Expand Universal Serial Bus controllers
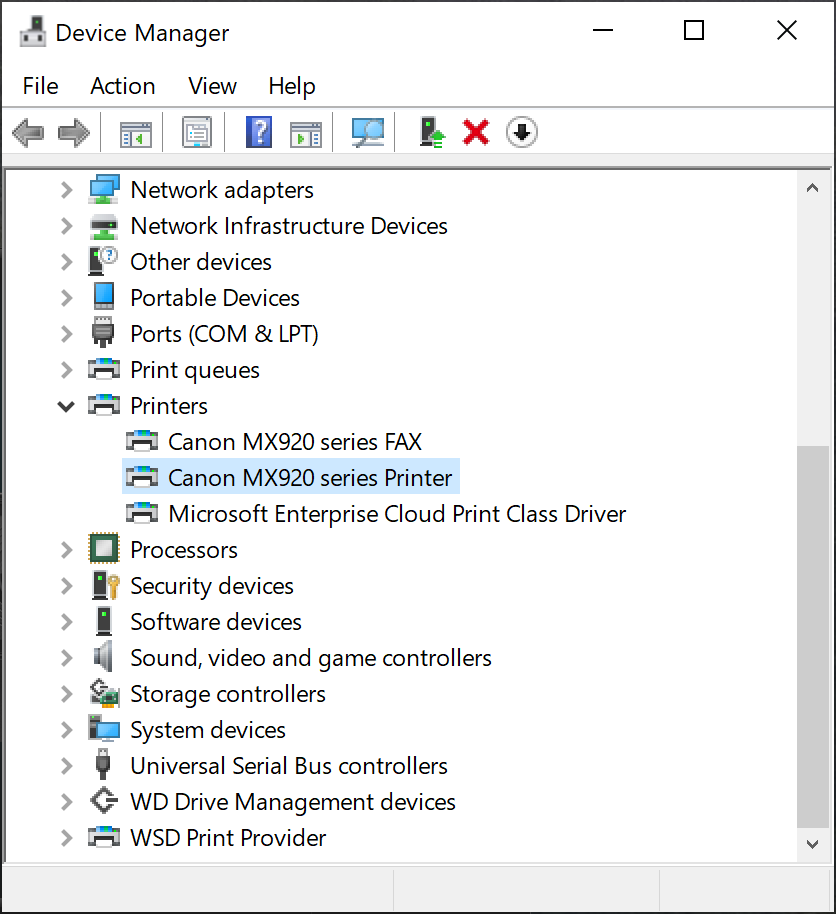Screen dimensions: 836x914 click(x=66, y=766)
